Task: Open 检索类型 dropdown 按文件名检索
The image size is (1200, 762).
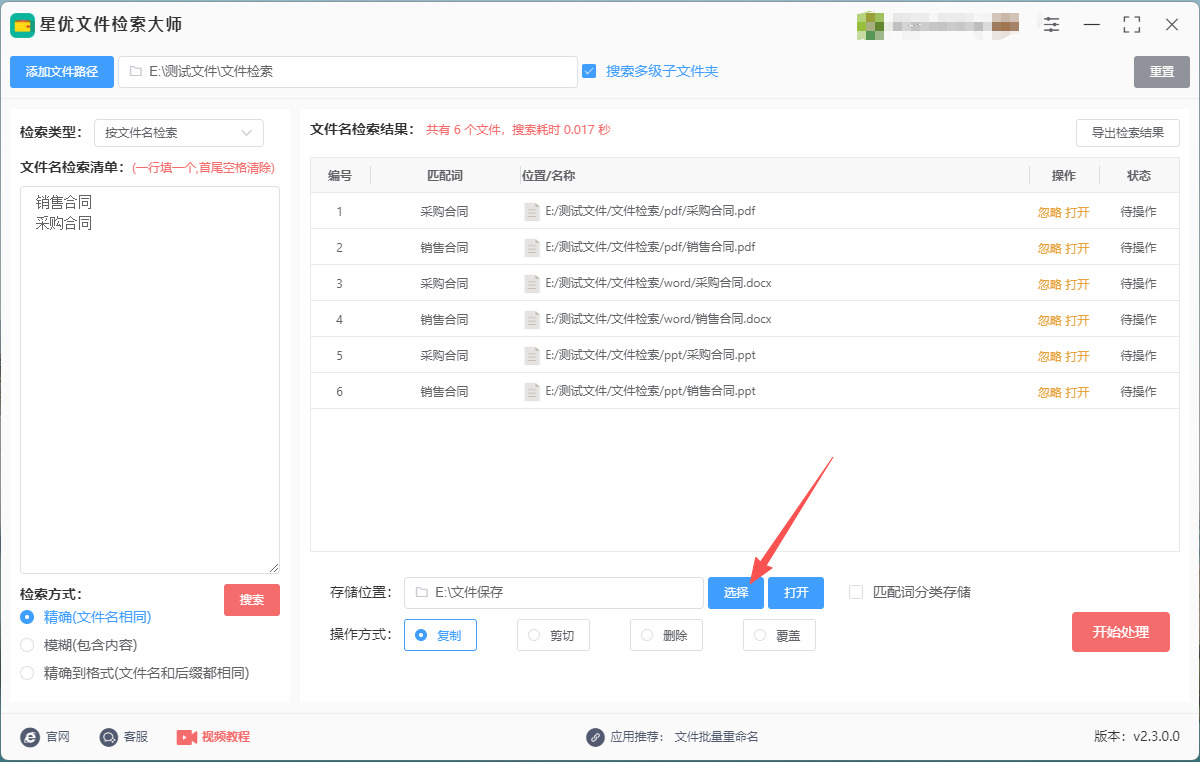Action: (179, 133)
